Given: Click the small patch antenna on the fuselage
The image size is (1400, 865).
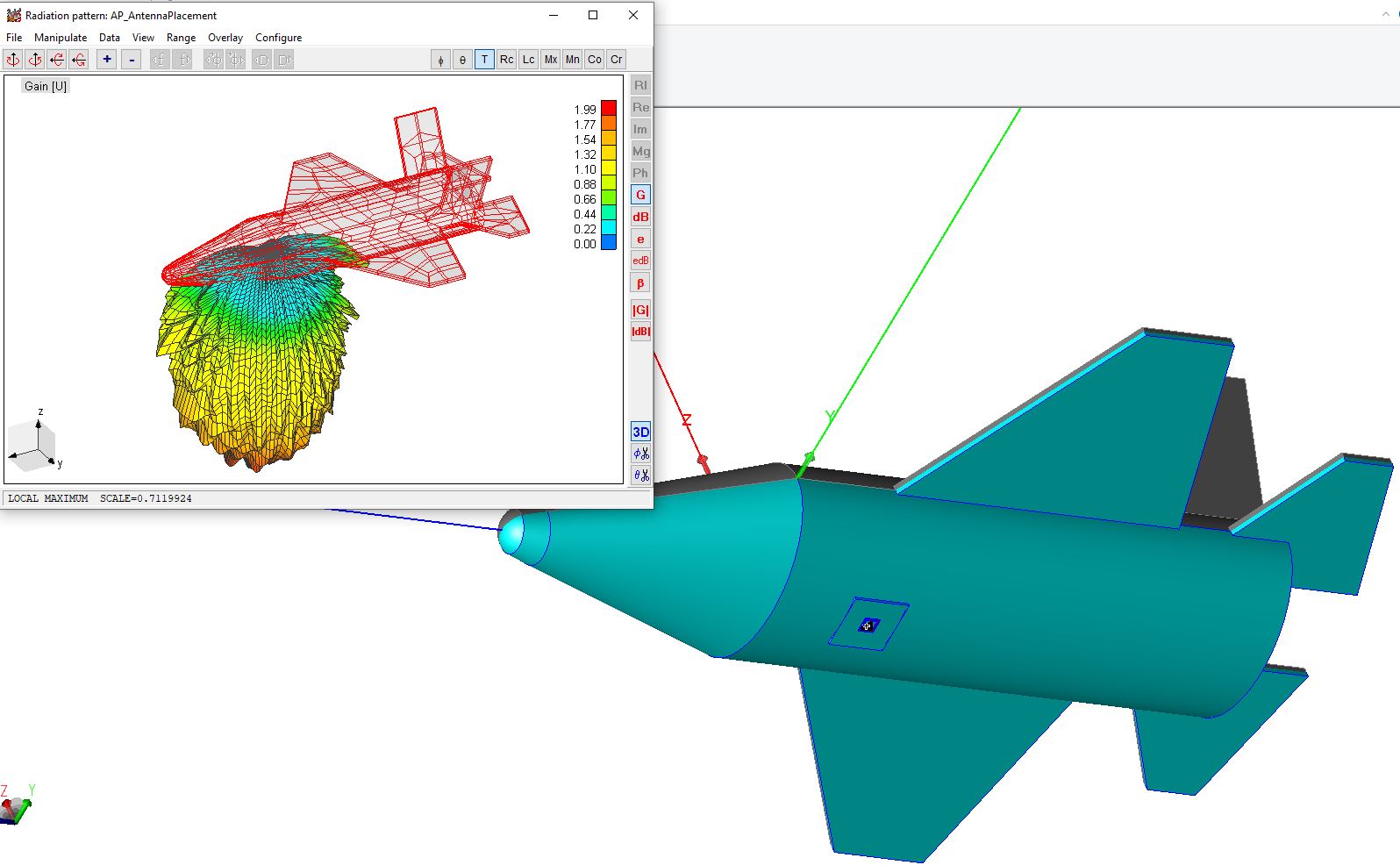Looking at the screenshot, I should coord(868,626).
